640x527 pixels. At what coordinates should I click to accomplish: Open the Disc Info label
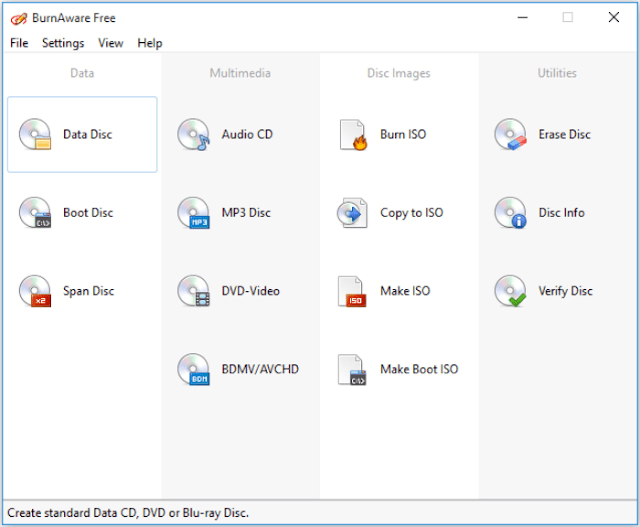point(562,213)
